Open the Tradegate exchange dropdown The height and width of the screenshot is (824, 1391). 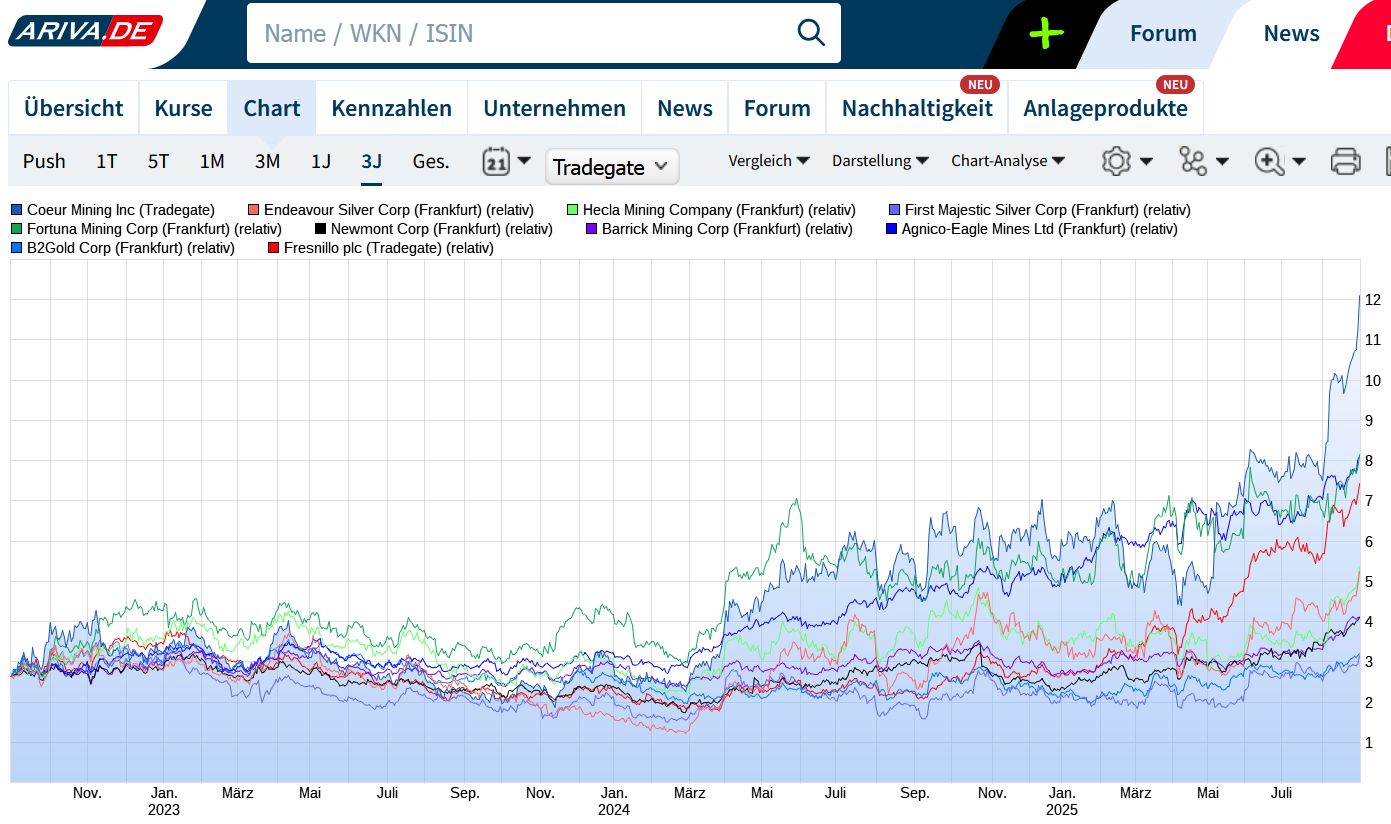pyautogui.click(x=611, y=167)
